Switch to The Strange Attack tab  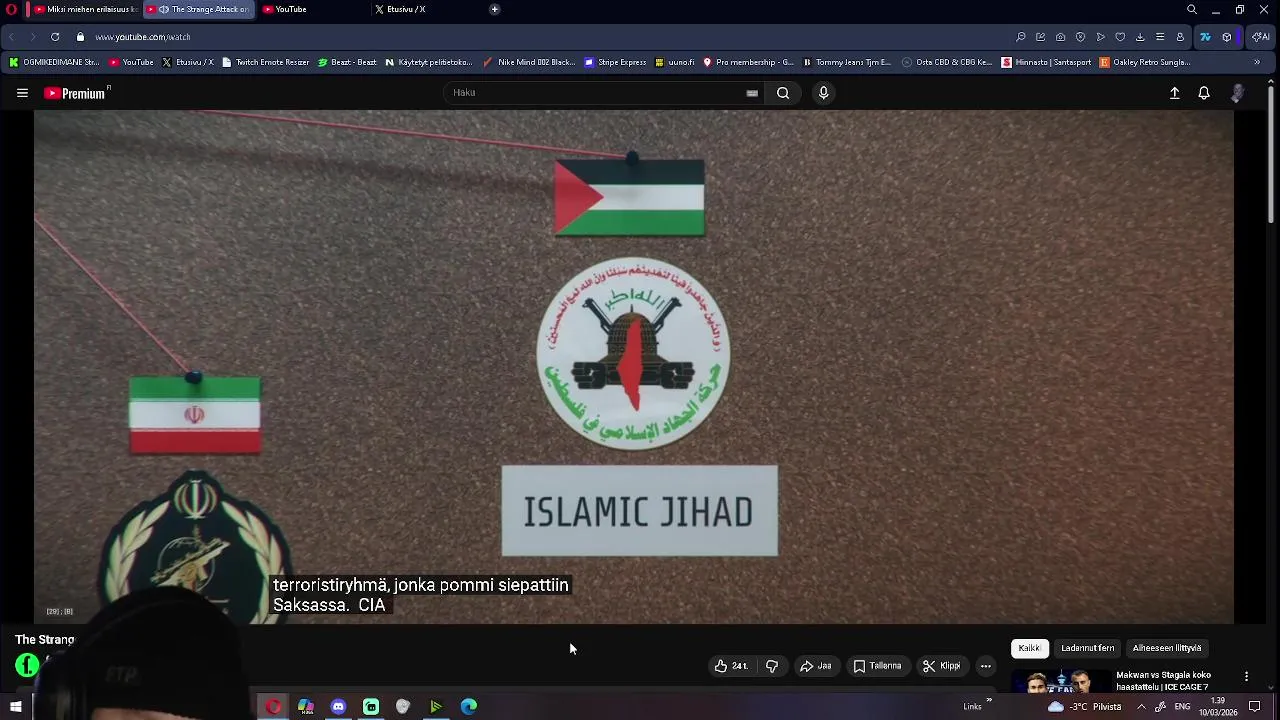click(200, 10)
